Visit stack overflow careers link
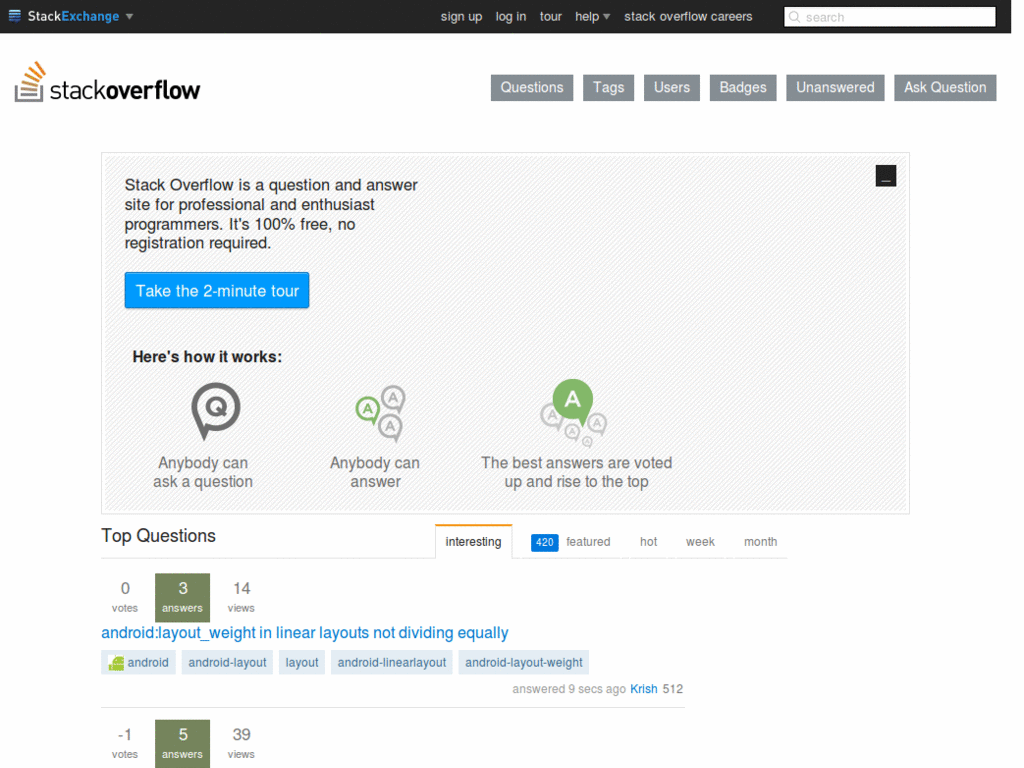The height and width of the screenshot is (768, 1024). click(x=688, y=16)
